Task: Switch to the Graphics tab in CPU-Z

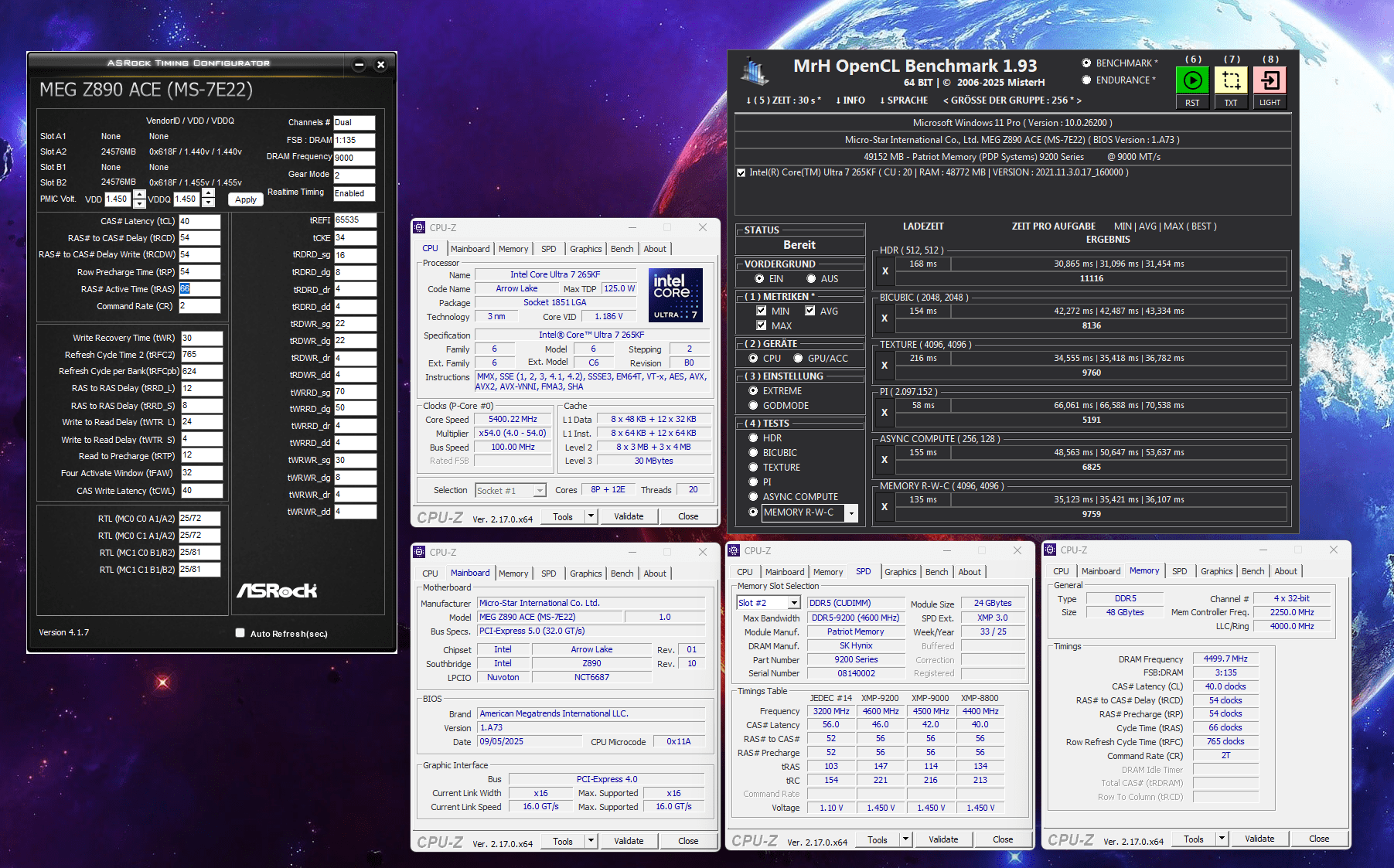Action: tap(585, 248)
